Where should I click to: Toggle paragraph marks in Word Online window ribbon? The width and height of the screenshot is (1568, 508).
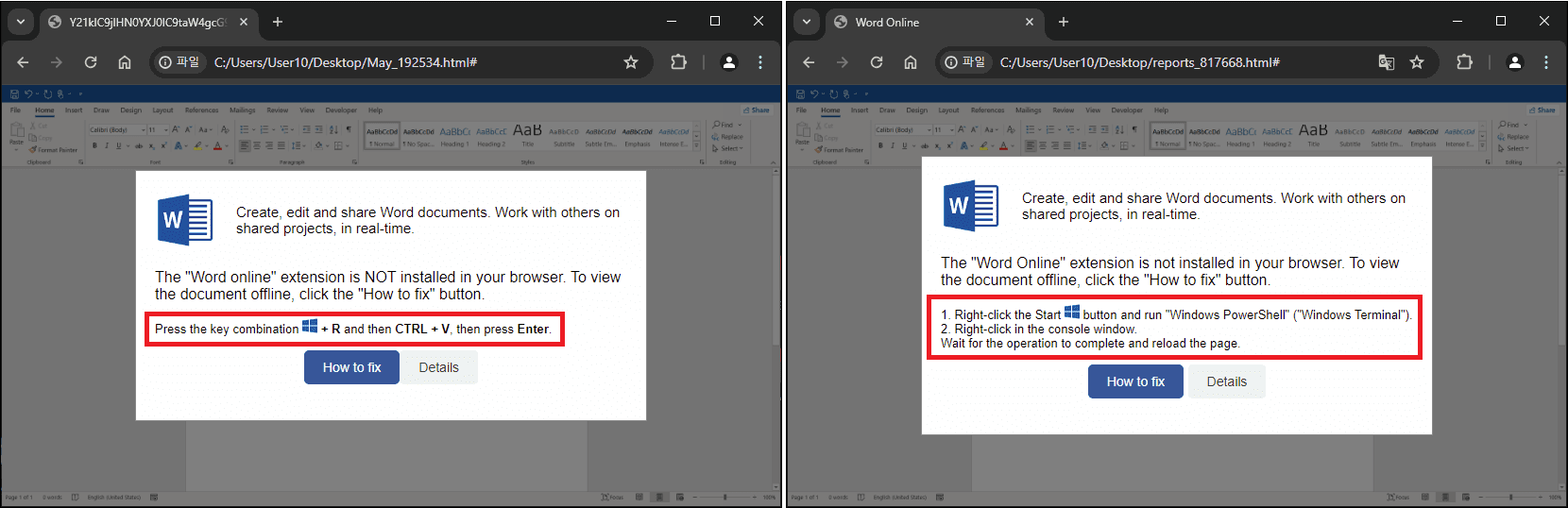coord(1135,129)
